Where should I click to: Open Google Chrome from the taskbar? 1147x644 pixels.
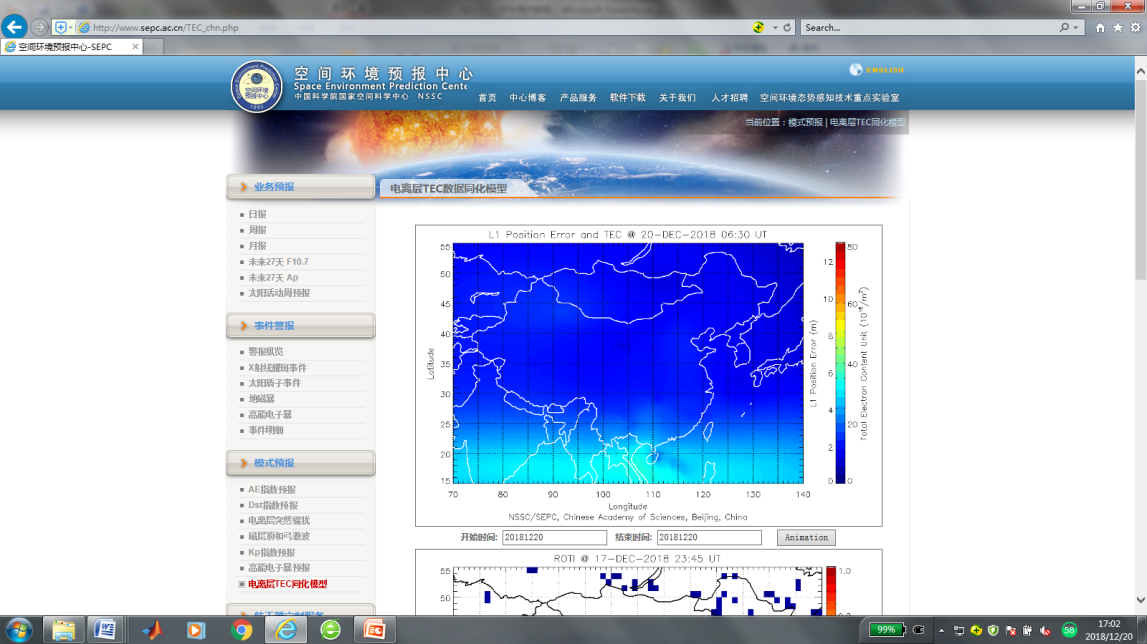point(241,630)
